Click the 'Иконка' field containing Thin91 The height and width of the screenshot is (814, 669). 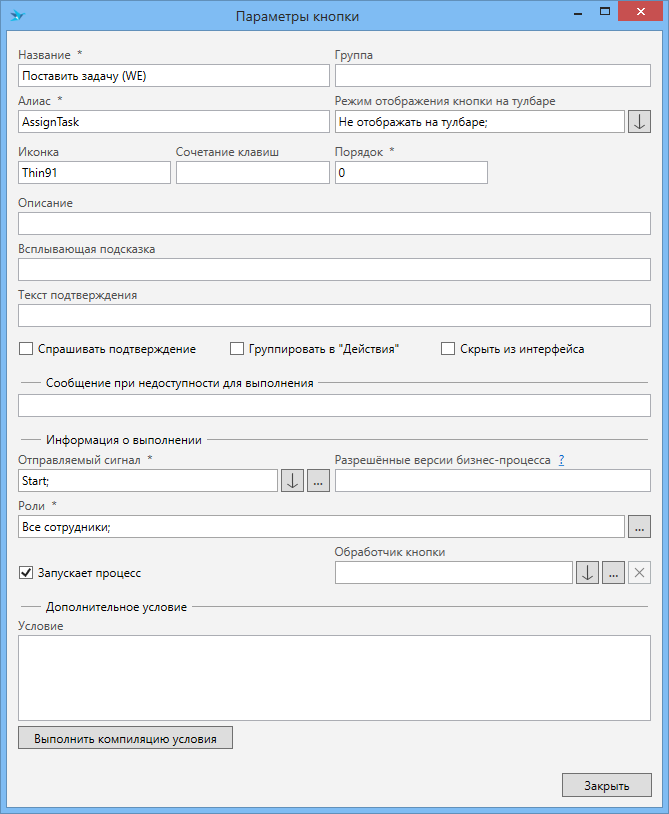94,173
